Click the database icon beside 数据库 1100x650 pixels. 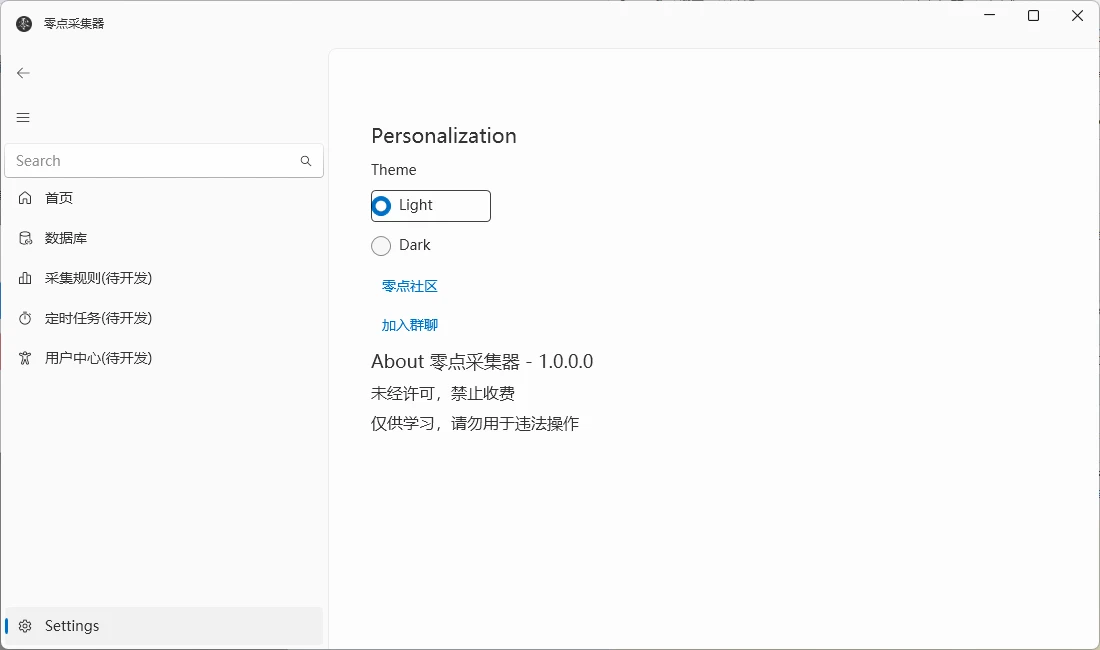click(x=25, y=238)
